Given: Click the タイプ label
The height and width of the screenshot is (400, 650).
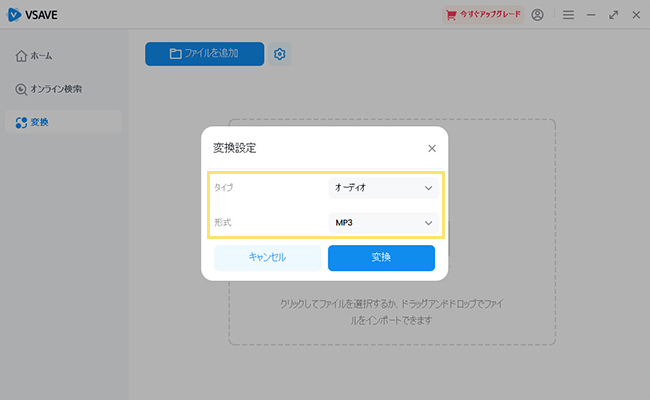Looking at the screenshot, I should [223, 188].
